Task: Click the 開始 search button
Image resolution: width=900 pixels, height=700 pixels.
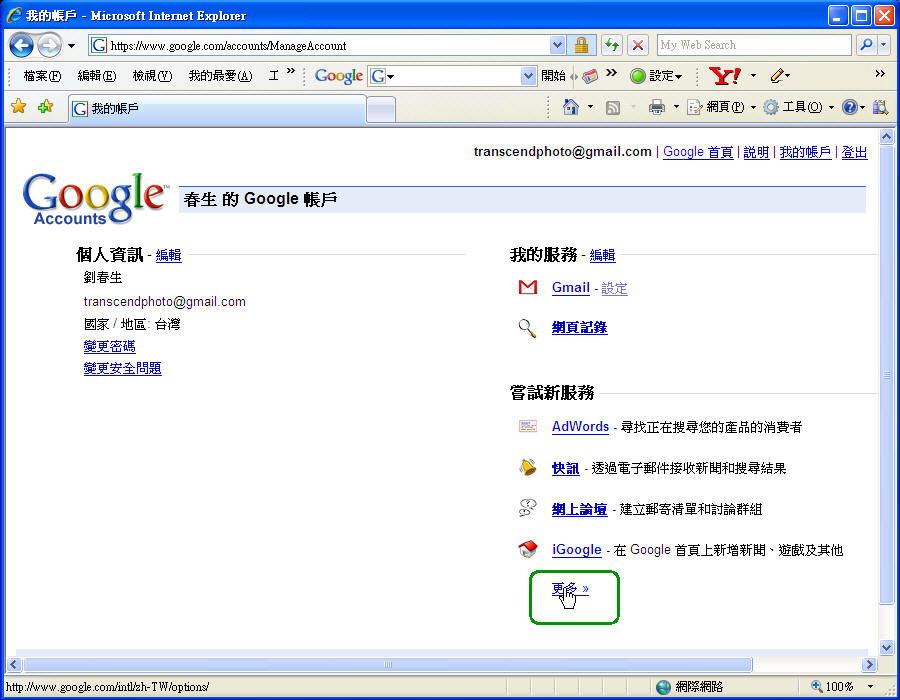Action: coord(553,76)
